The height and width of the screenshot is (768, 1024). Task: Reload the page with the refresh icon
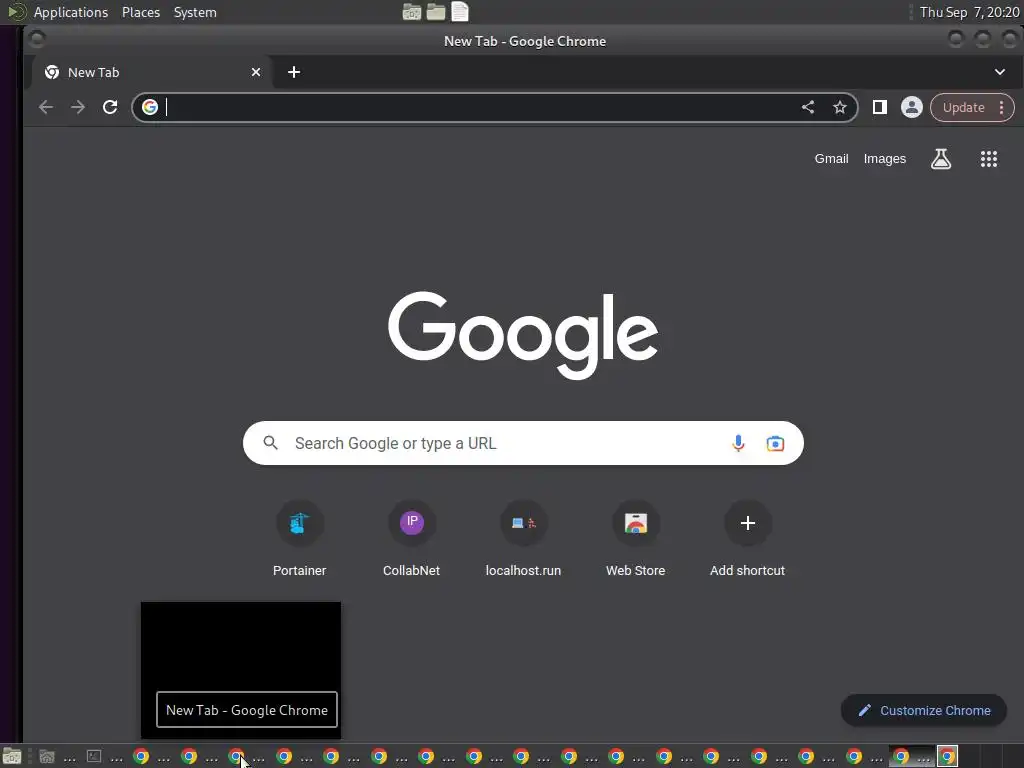110,107
